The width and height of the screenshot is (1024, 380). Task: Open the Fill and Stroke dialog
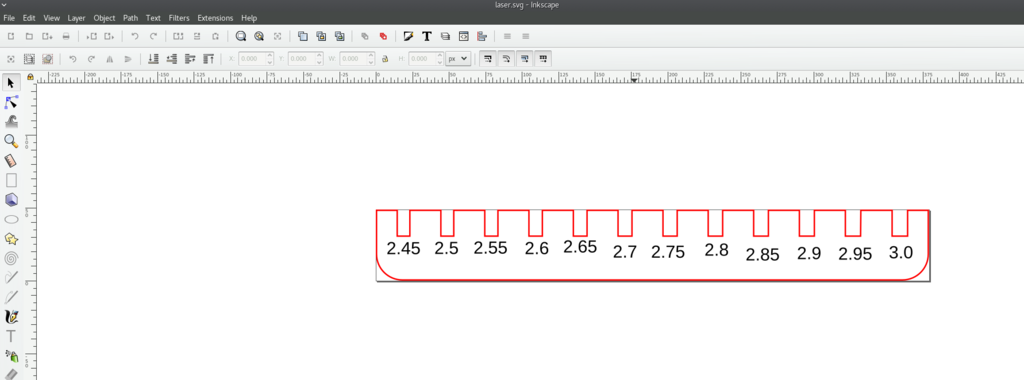point(409,37)
